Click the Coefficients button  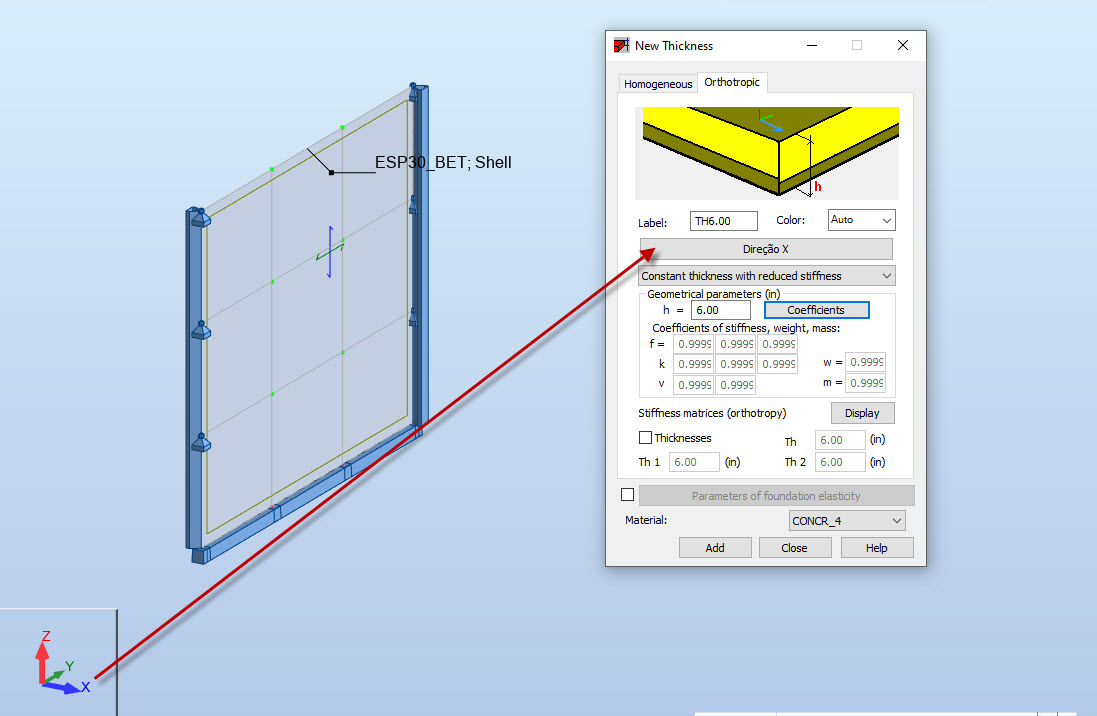pos(816,310)
